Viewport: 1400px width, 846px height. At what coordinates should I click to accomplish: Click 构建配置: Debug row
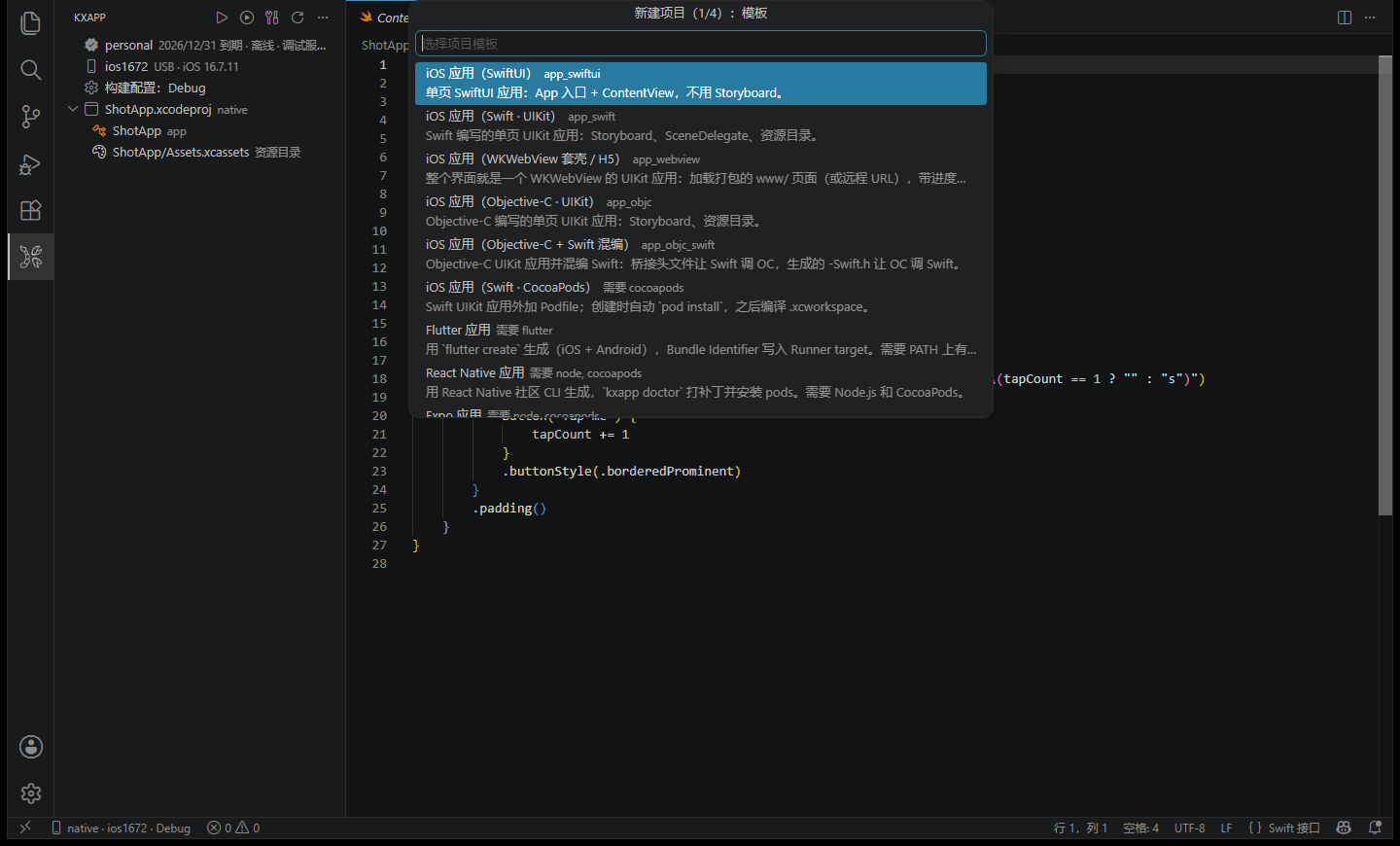(199, 88)
